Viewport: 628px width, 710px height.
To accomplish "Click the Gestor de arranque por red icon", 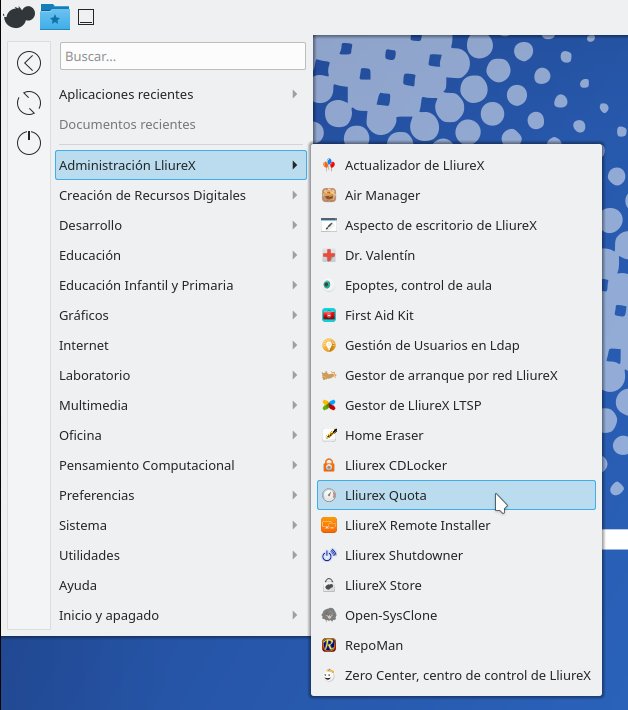I will point(329,375).
